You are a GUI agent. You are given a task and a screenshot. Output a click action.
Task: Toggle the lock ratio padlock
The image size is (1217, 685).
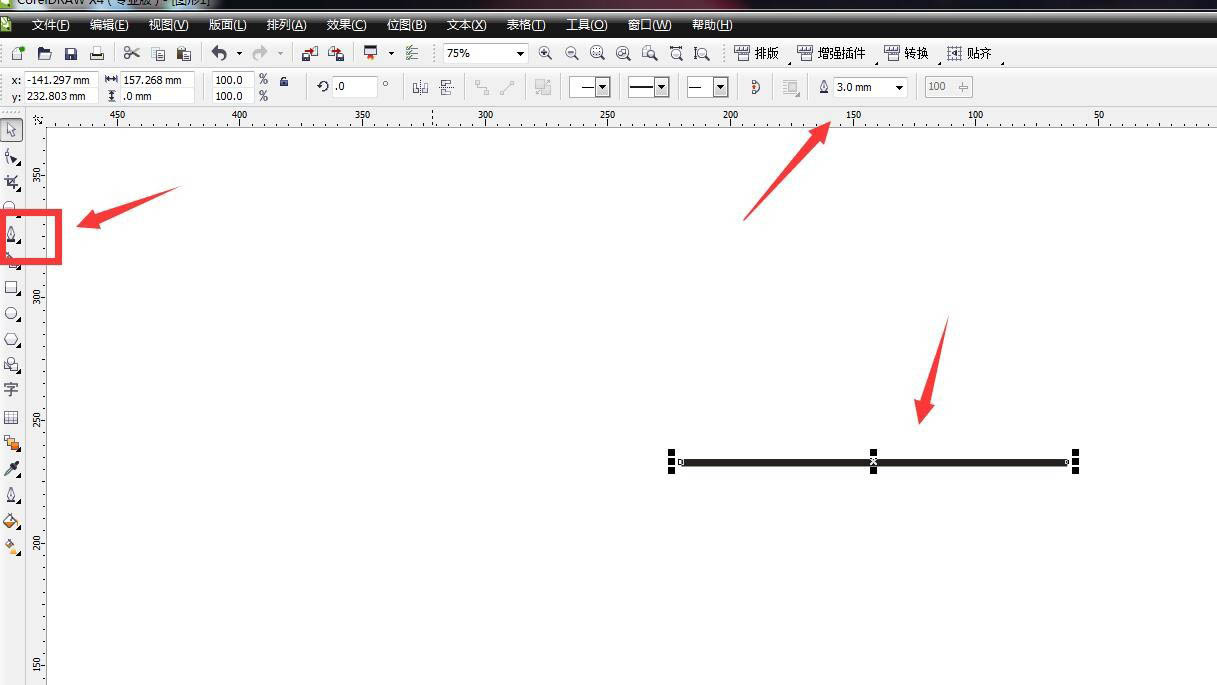284,82
